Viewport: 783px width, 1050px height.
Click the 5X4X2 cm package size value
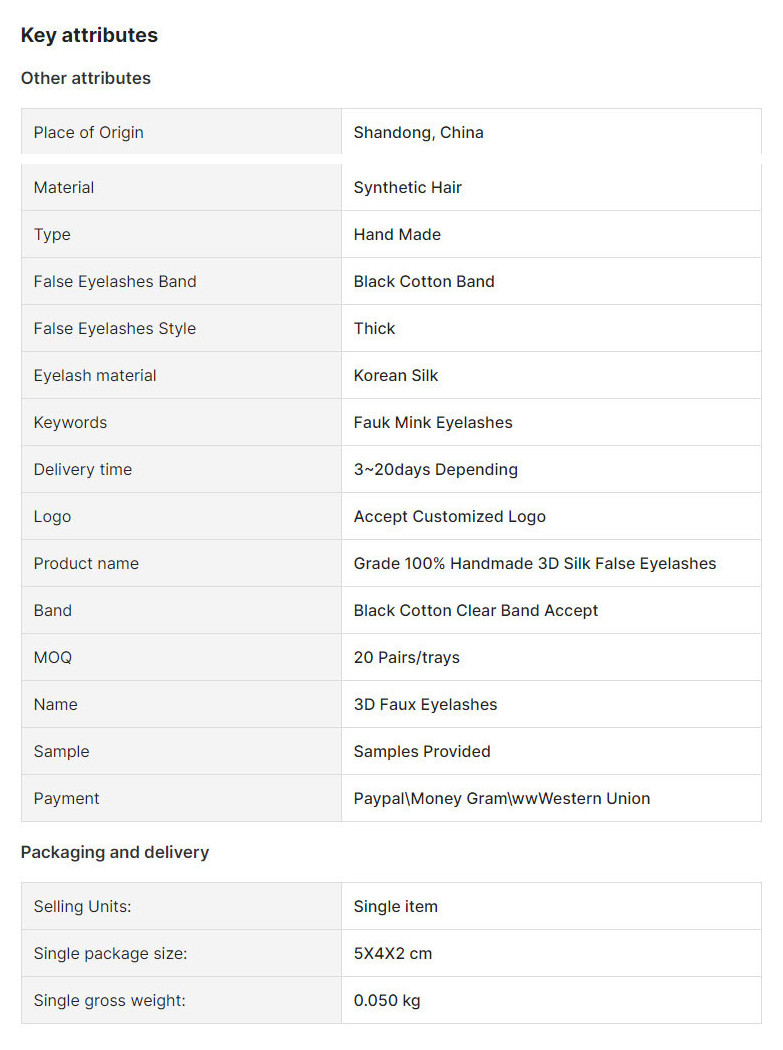tap(393, 953)
